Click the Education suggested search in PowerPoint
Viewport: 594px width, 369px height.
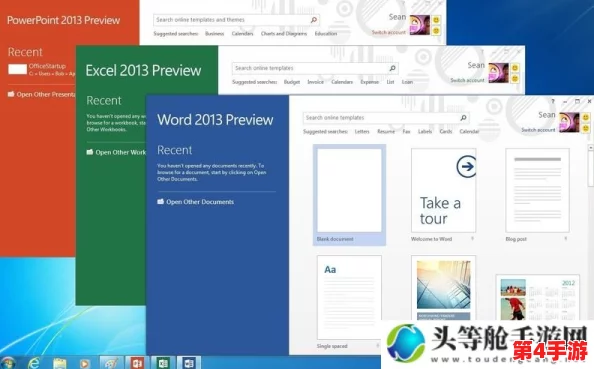coord(326,33)
